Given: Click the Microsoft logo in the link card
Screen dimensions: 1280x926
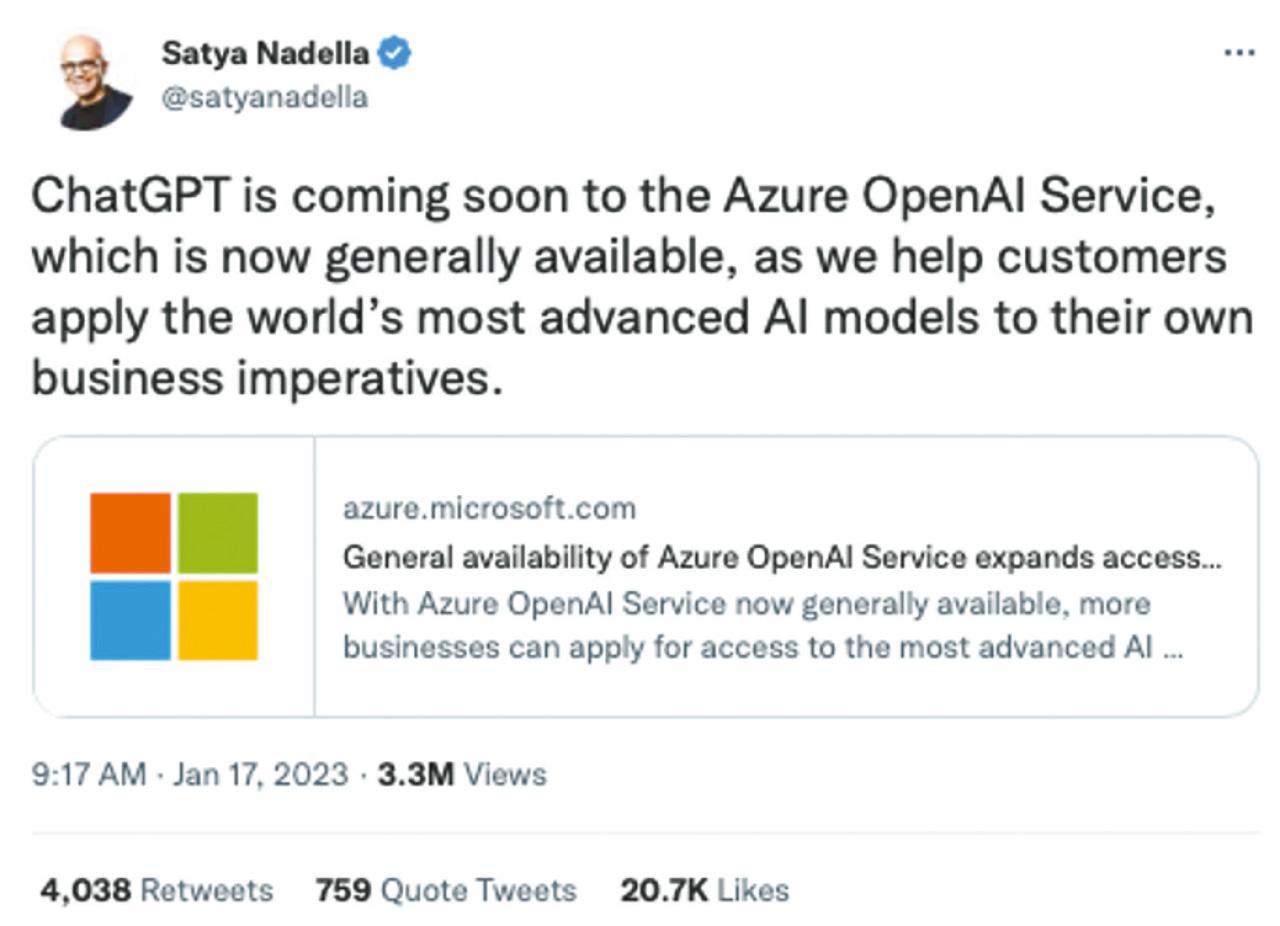Looking at the screenshot, I should pyautogui.click(x=174, y=576).
